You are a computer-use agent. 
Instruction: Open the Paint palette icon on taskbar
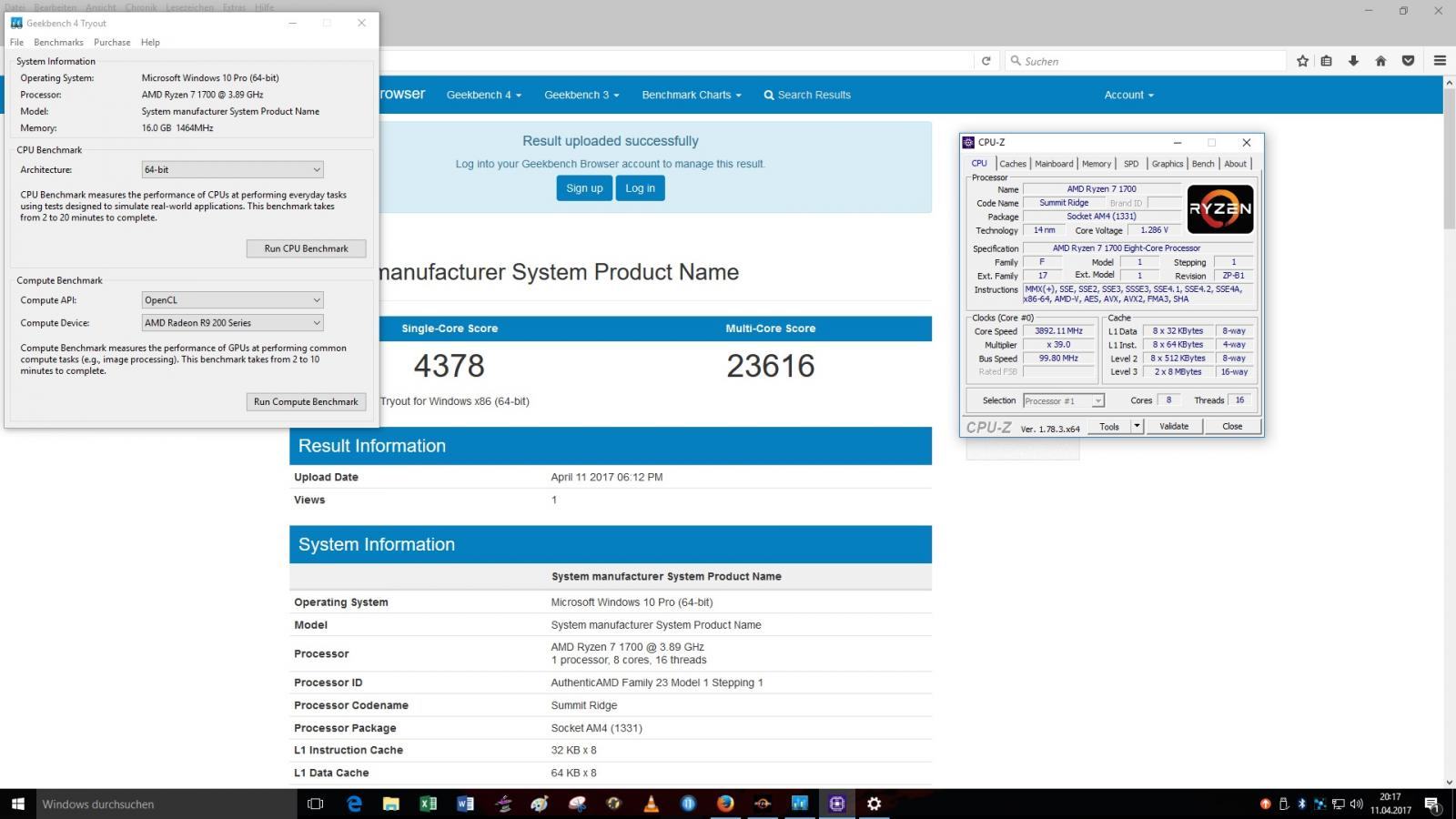(x=540, y=804)
